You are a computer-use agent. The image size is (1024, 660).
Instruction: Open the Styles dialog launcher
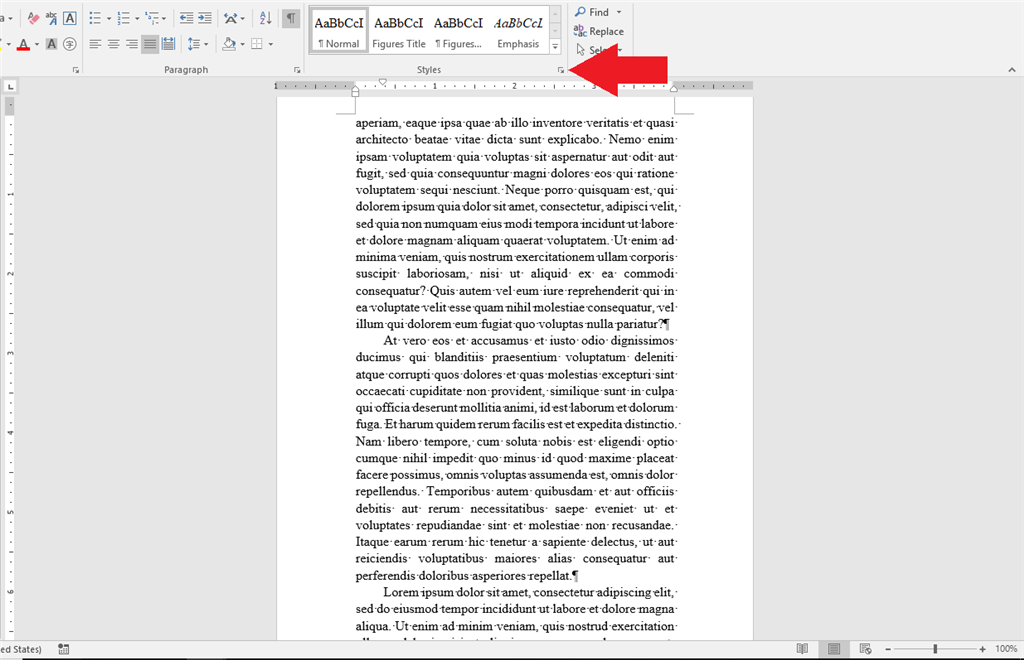pyautogui.click(x=561, y=69)
